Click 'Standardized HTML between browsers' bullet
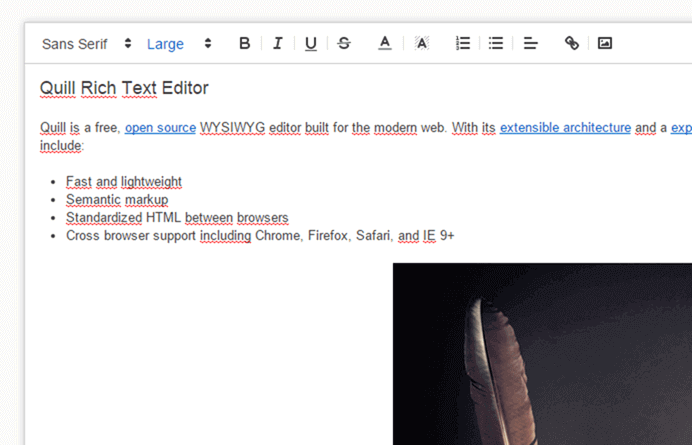The width and height of the screenshot is (692, 445). click(x=177, y=218)
